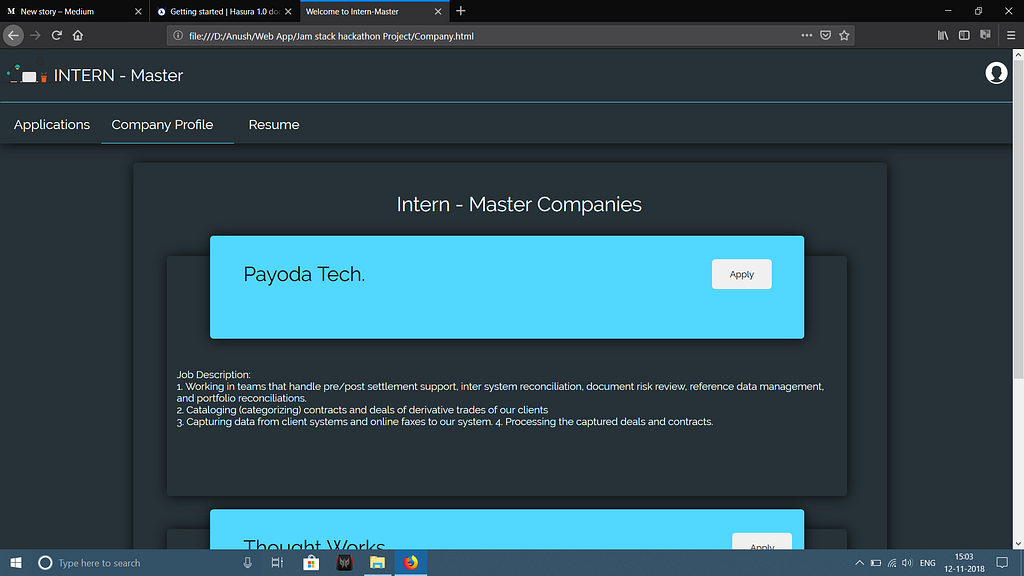Open network Wi-Fi tray icon
Viewport: 1024px width, 576px height.
(891, 562)
